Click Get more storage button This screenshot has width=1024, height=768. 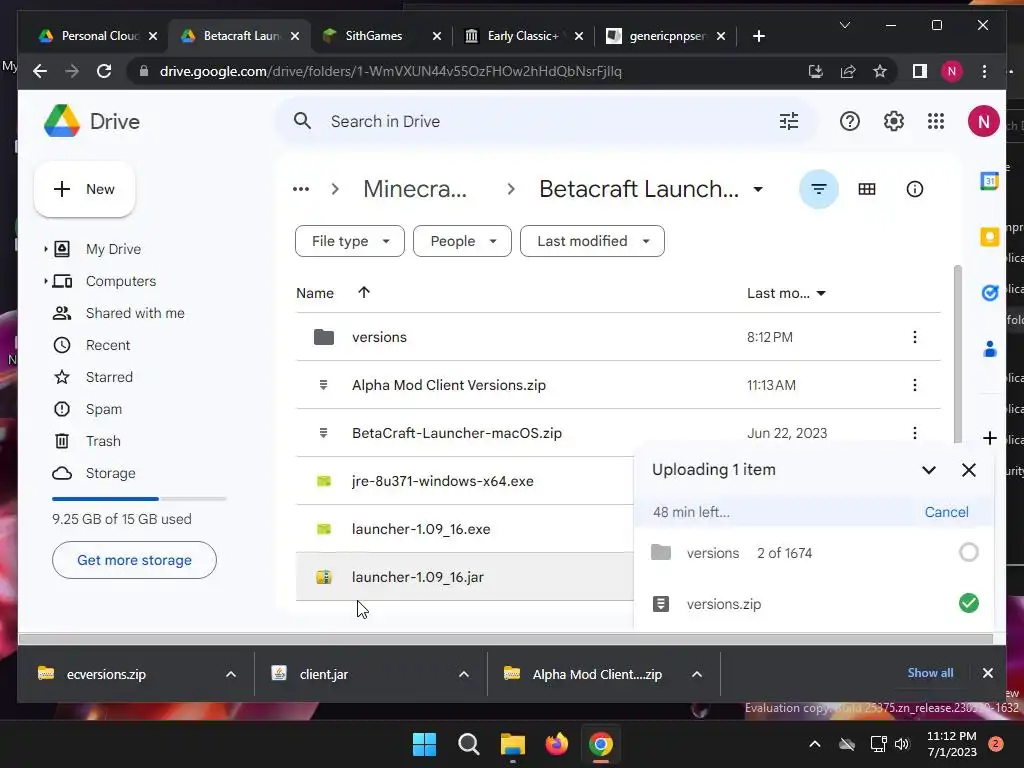coord(135,560)
